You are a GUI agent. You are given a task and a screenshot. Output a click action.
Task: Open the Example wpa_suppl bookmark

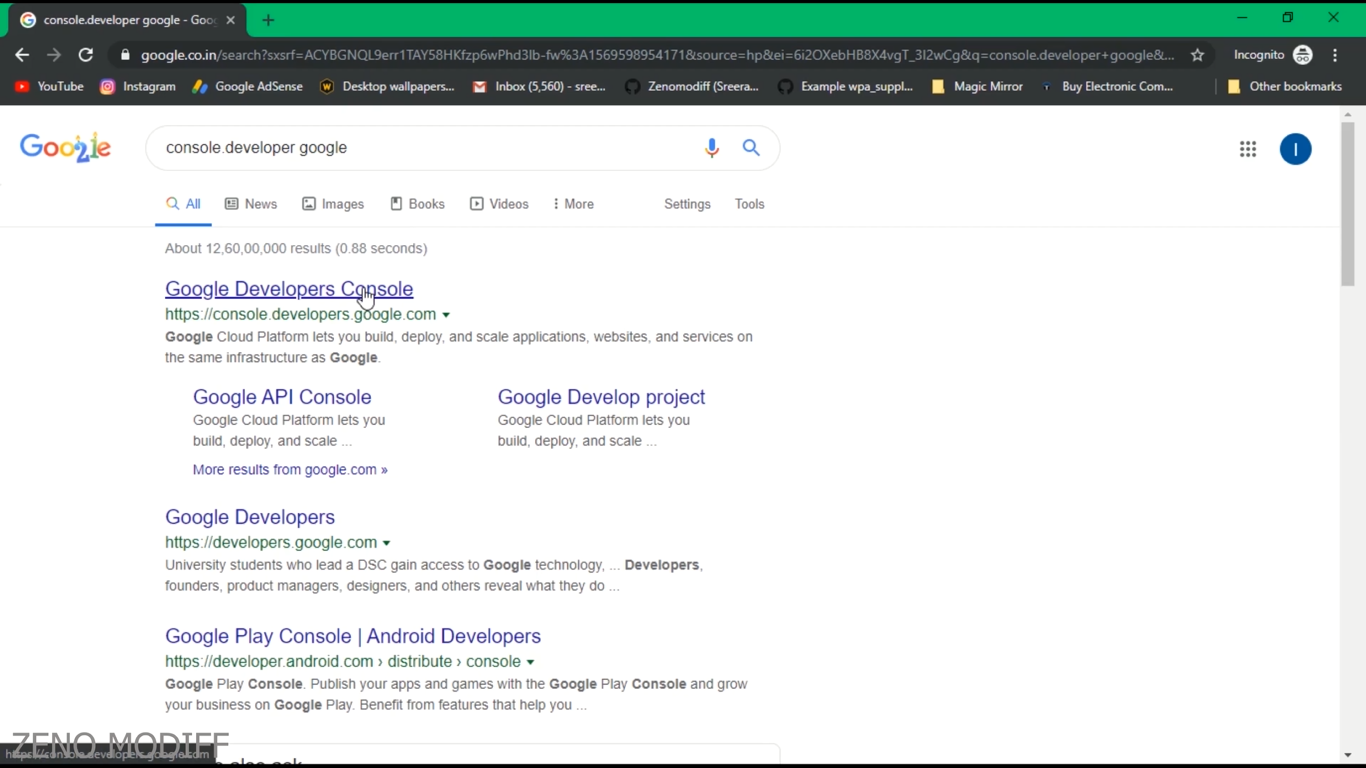pos(845,87)
